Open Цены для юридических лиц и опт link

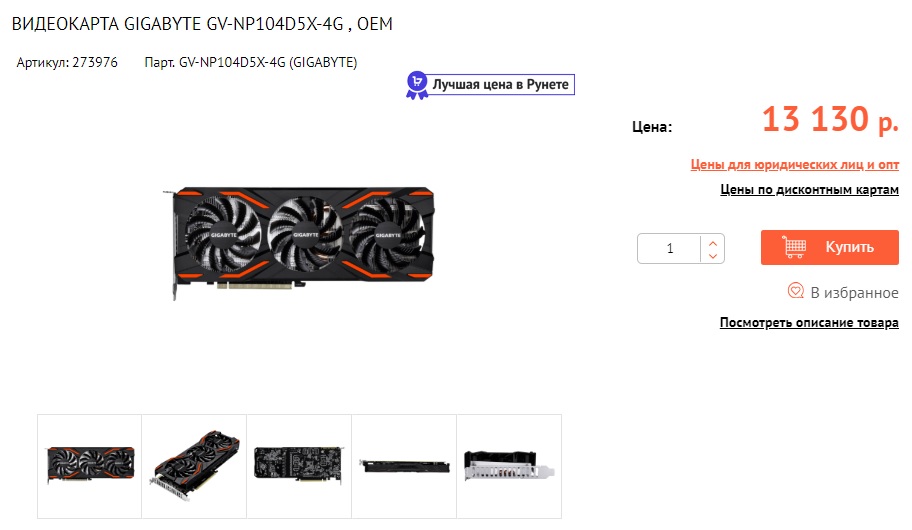(795, 165)
